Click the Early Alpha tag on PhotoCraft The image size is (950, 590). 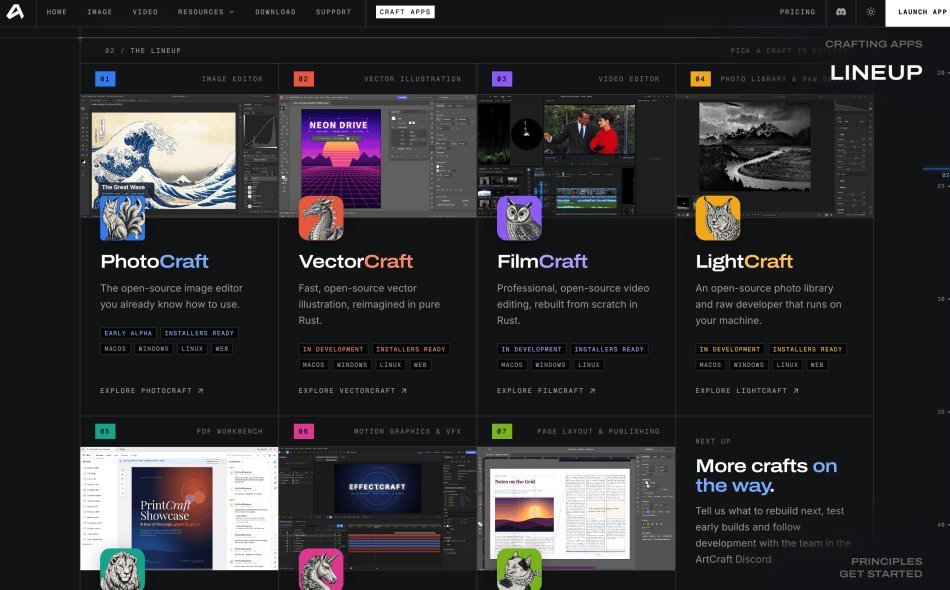(x=128, y=333)
